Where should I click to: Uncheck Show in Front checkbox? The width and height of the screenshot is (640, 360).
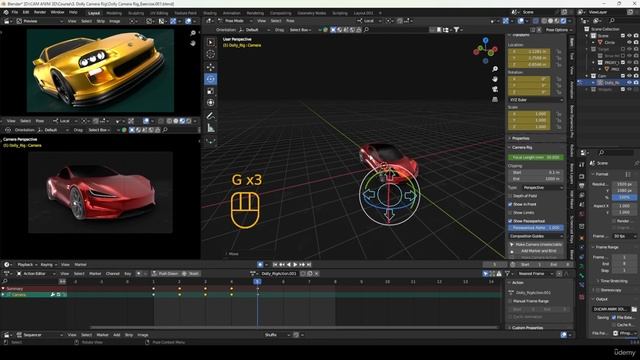tap(510, 204)
